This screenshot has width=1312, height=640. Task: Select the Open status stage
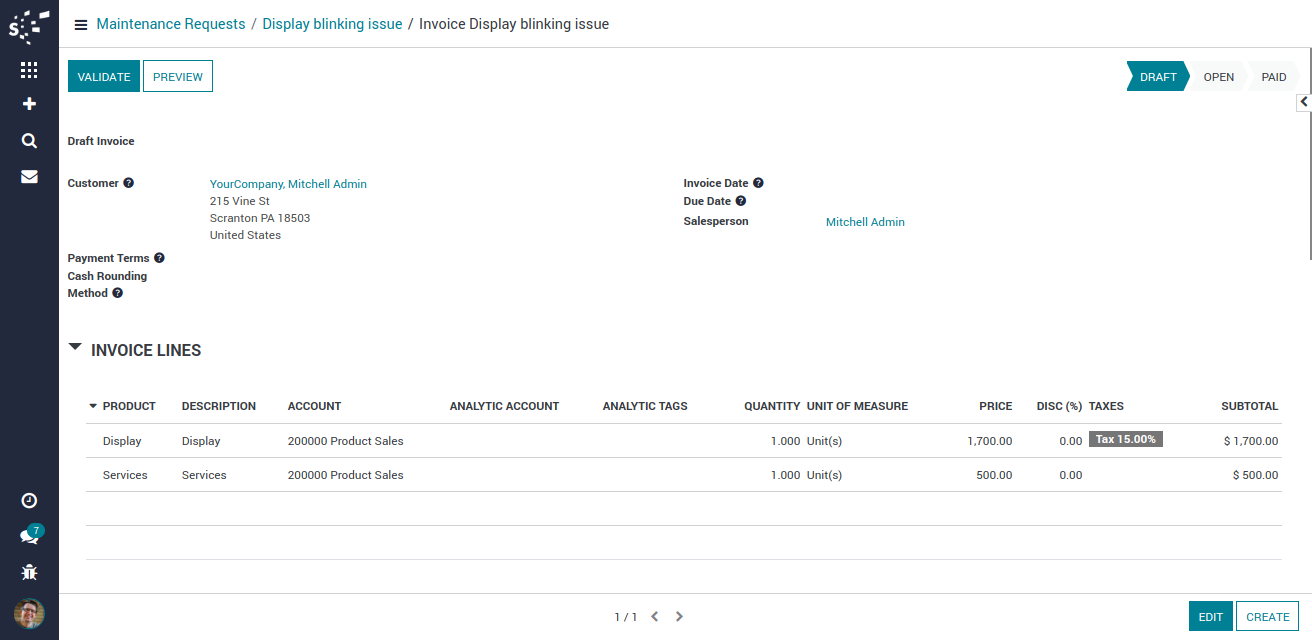(1218, 77)
